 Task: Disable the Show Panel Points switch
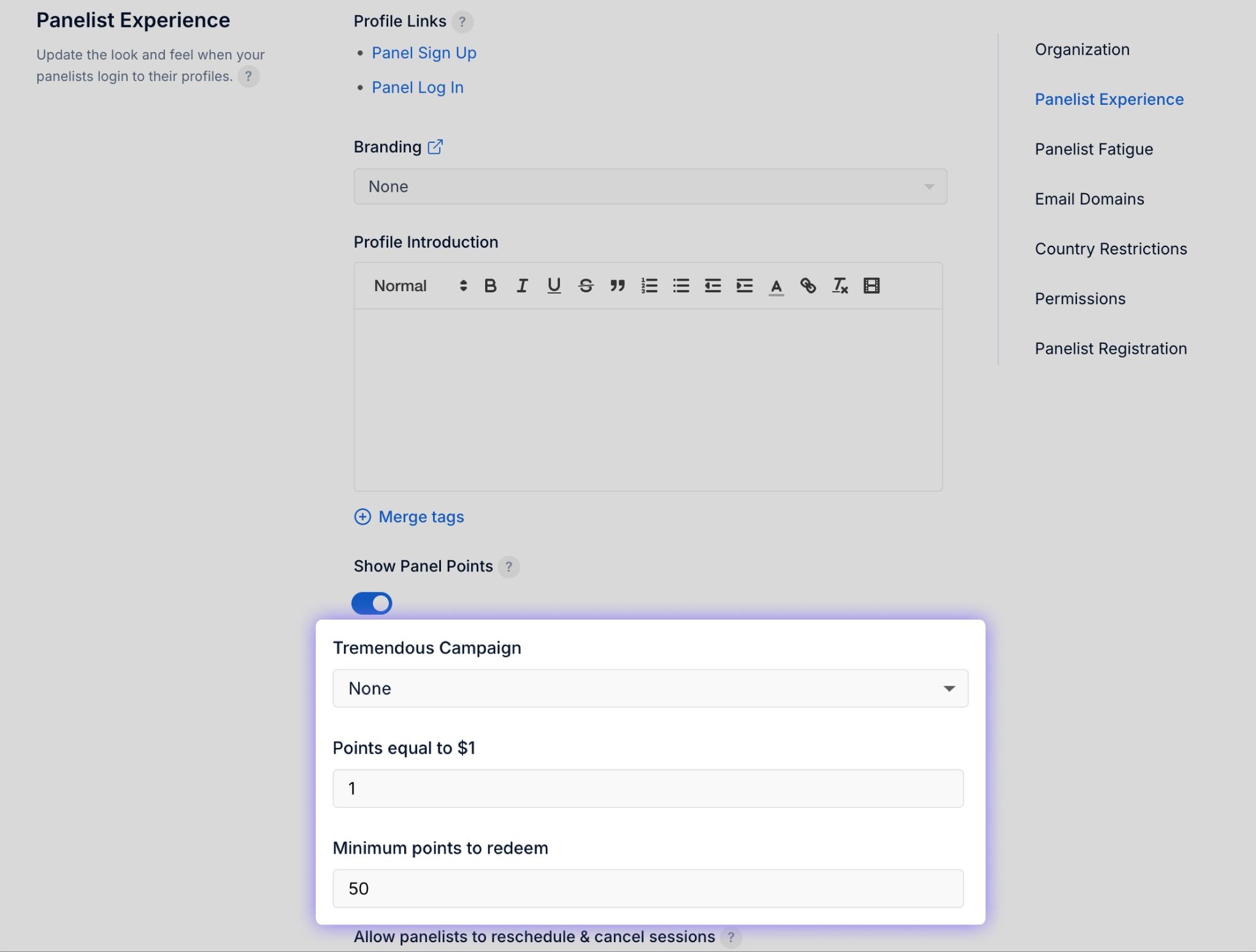coord(372,603)
